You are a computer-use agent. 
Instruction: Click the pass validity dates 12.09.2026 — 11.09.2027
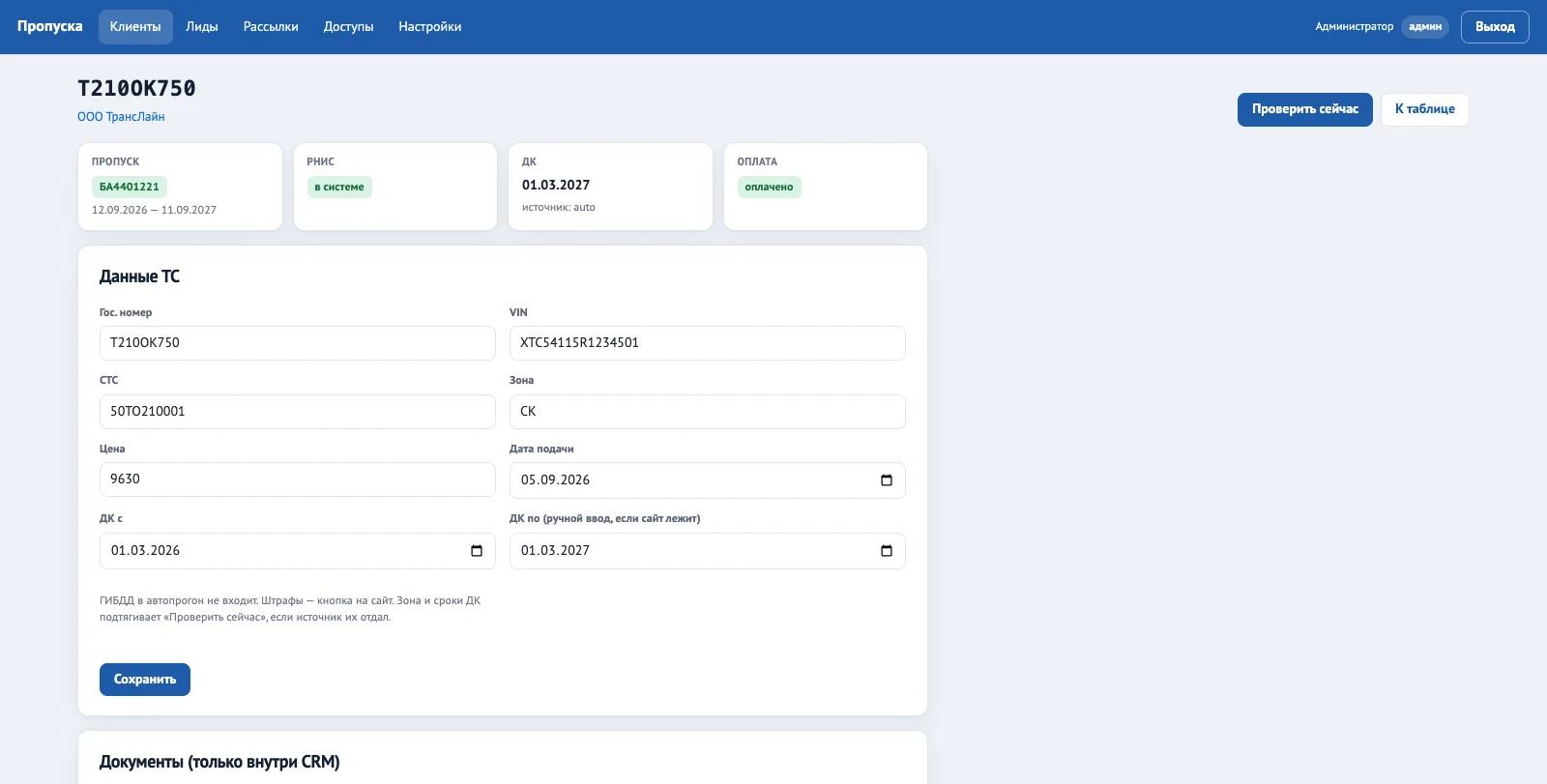(x=154, y=210)
